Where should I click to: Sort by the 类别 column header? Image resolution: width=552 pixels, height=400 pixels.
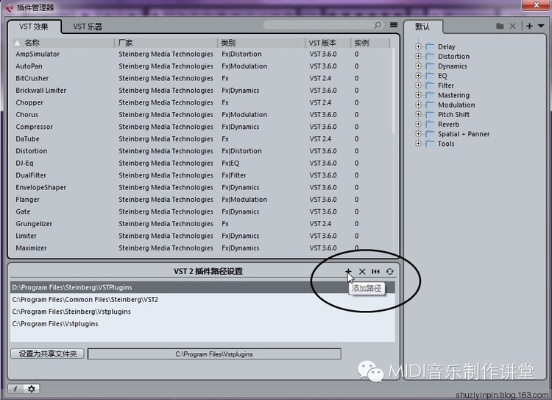click(261, 43)
